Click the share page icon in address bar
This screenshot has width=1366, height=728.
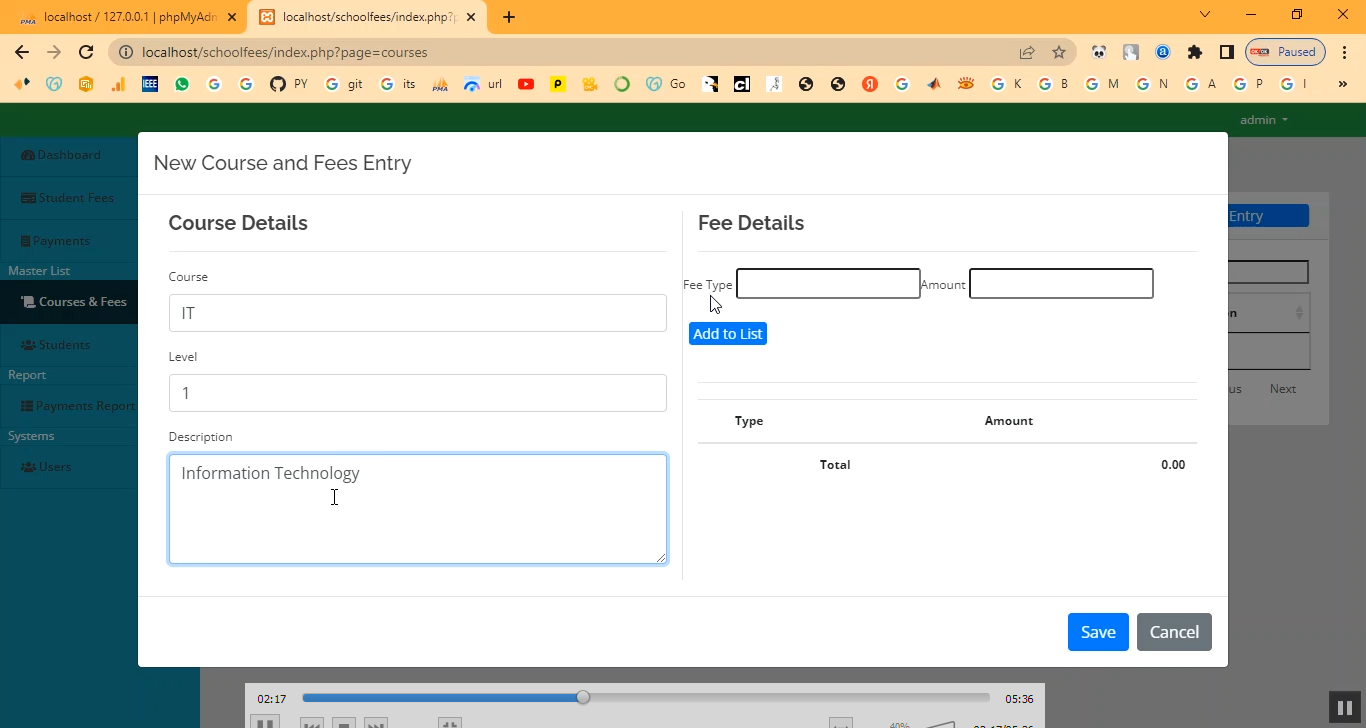coord(1027,52)
